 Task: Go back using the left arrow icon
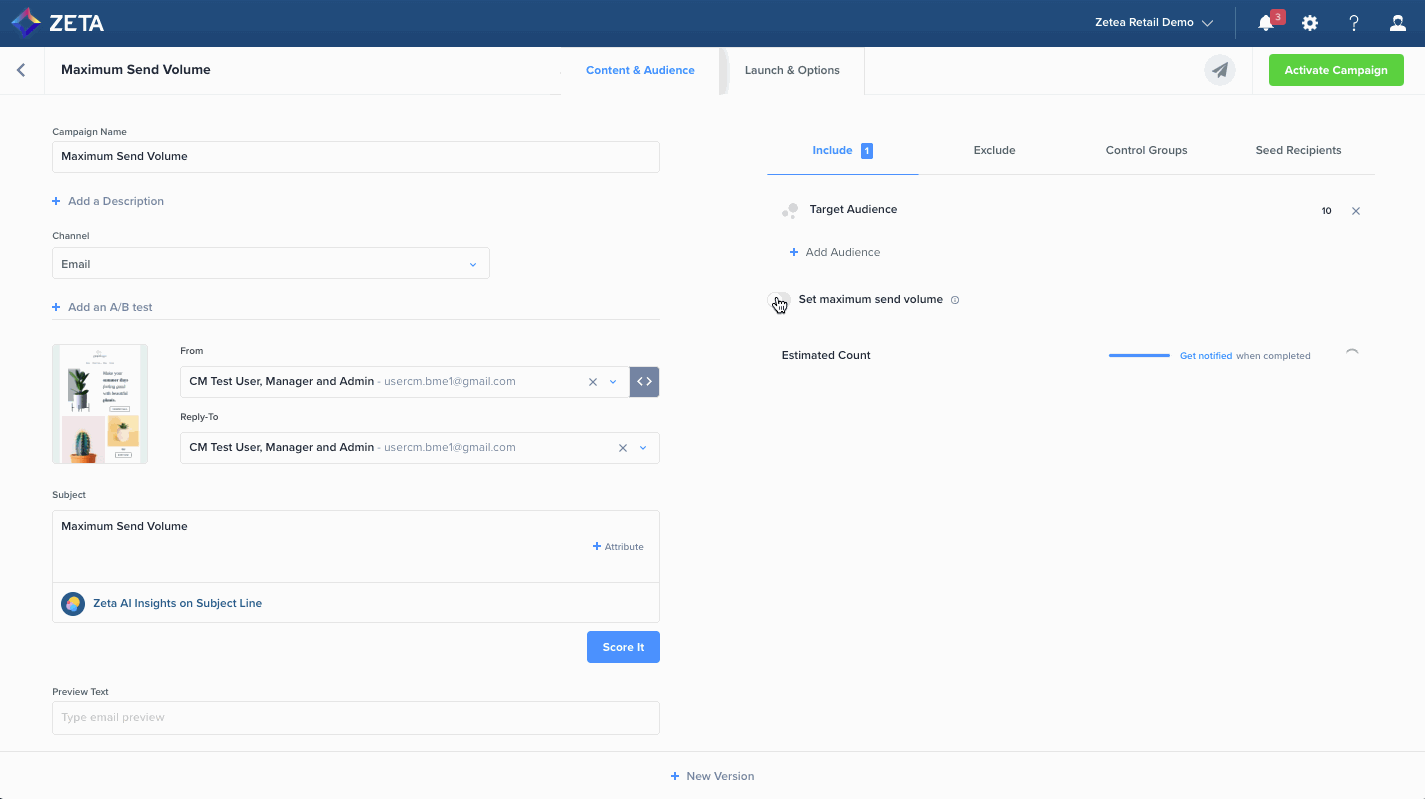coord(21,70)
